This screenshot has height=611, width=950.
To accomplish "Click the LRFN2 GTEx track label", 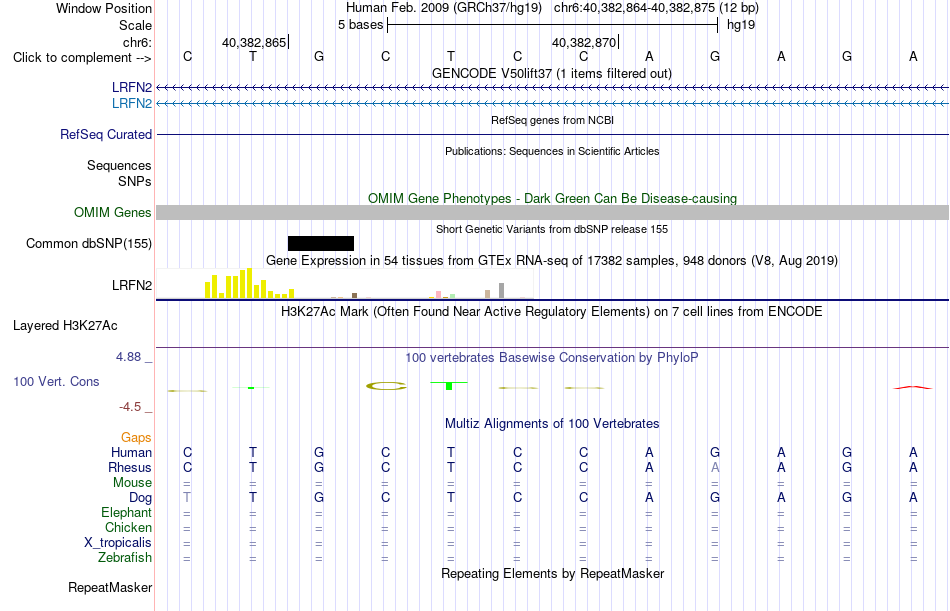I will pos(132,285).
